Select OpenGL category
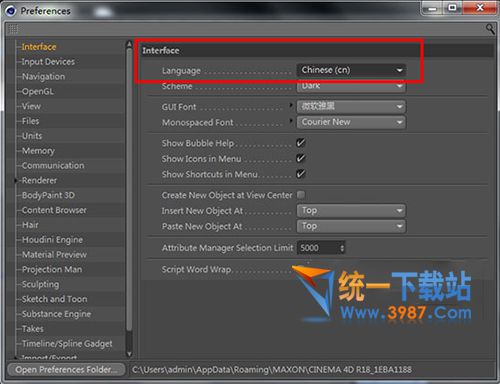 click(38, 91)
